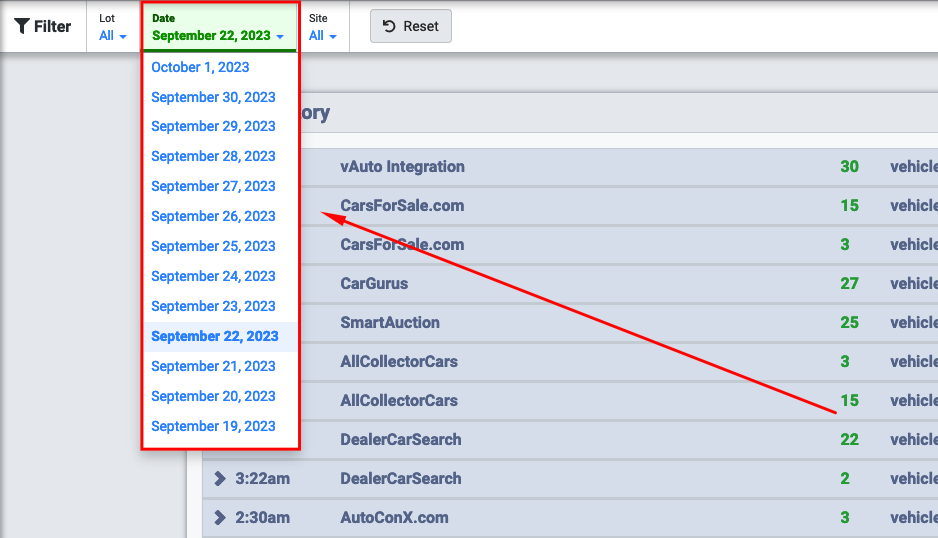Viewport: 938px width, 538px height.
Task: Click the Reset button
Action: pos(410,26)
